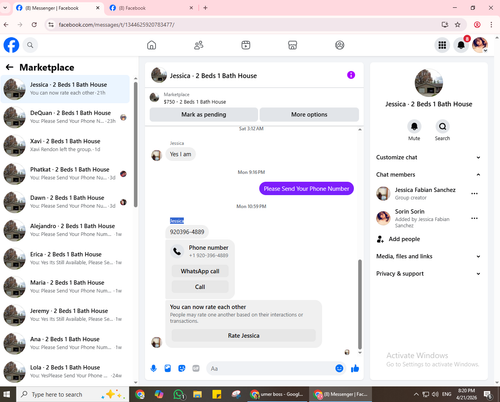Viewport: 500px width, 402px height.
Task: Open DeQuan - 2 Beds 1 Bath House chat
Action: [x=65, y=117]
